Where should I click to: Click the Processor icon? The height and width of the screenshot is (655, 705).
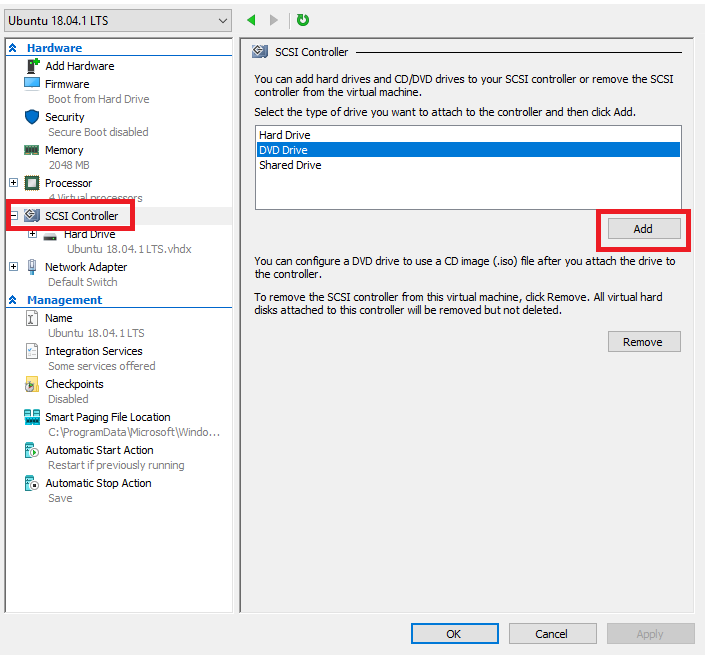32,183
